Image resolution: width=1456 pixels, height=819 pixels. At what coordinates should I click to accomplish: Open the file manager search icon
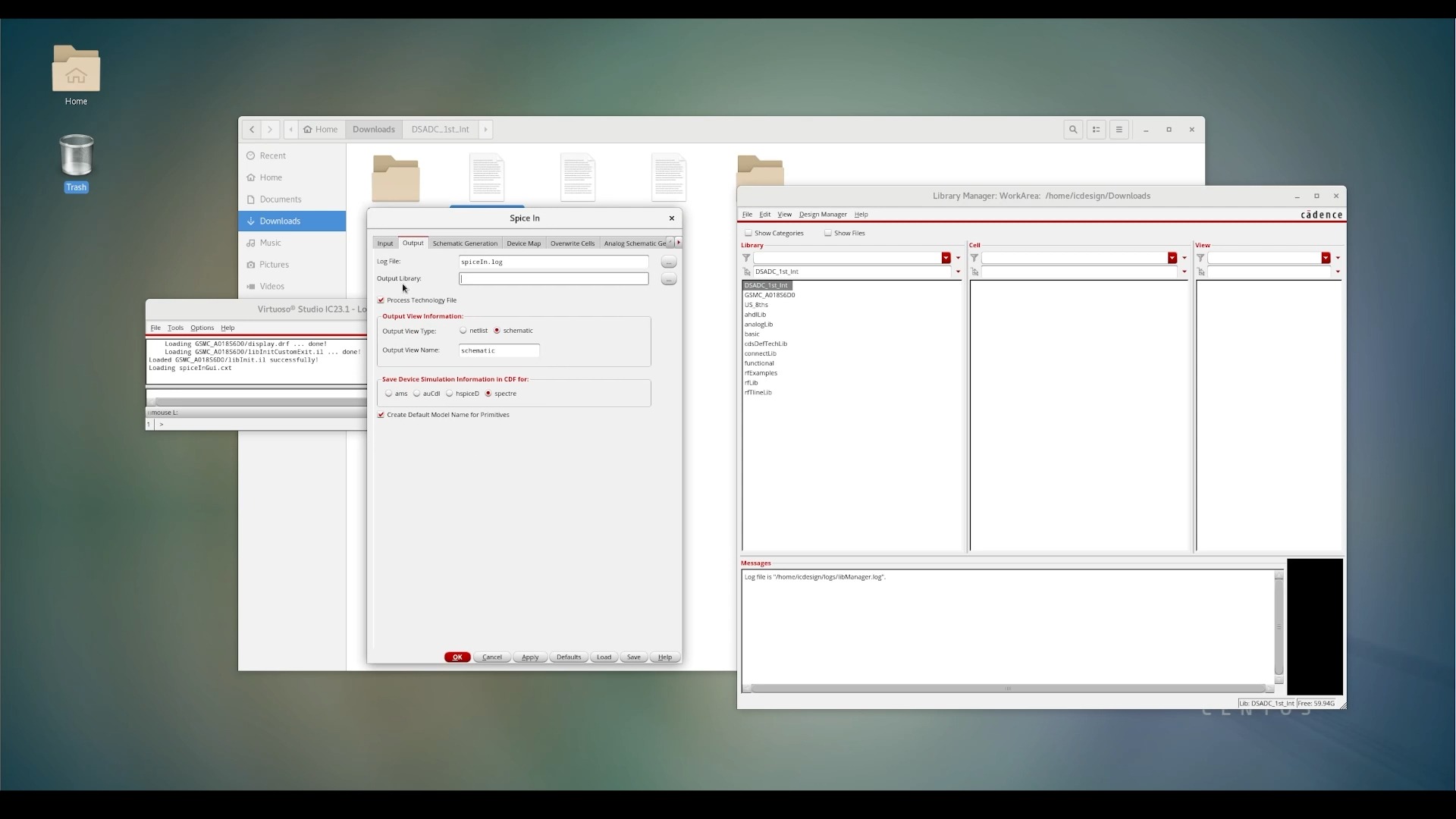click(1073, 130)
